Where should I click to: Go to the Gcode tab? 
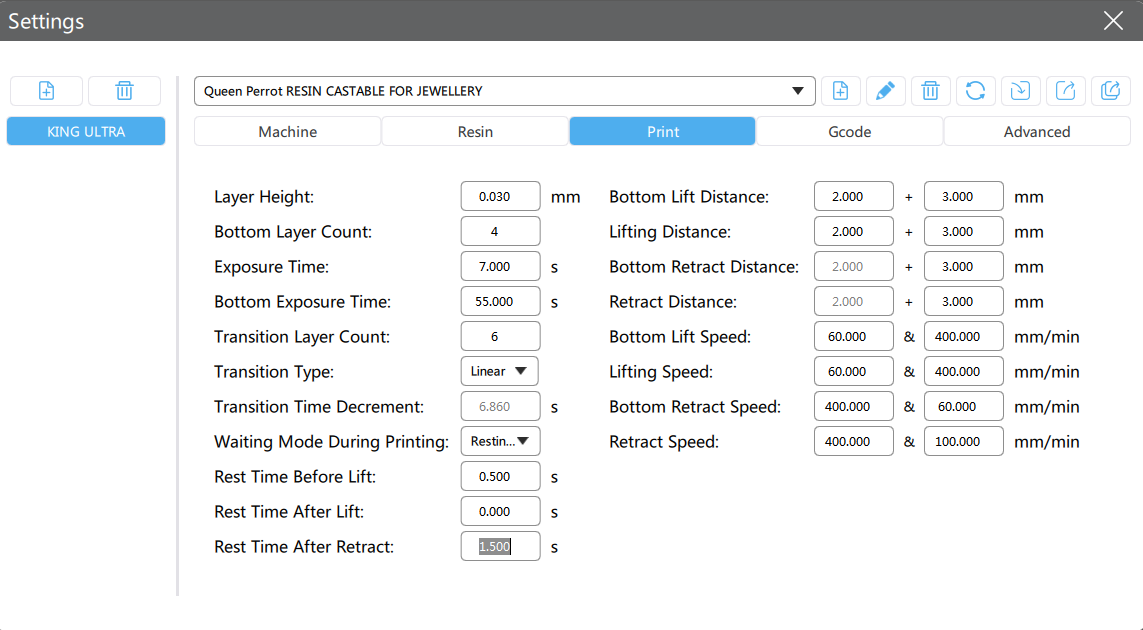(x=849, y=131)
